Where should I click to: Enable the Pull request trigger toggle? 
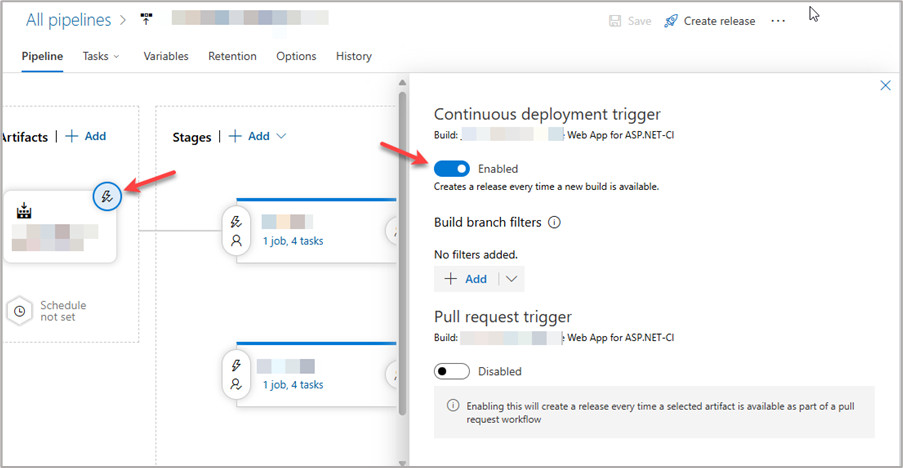tap(452, 372)
